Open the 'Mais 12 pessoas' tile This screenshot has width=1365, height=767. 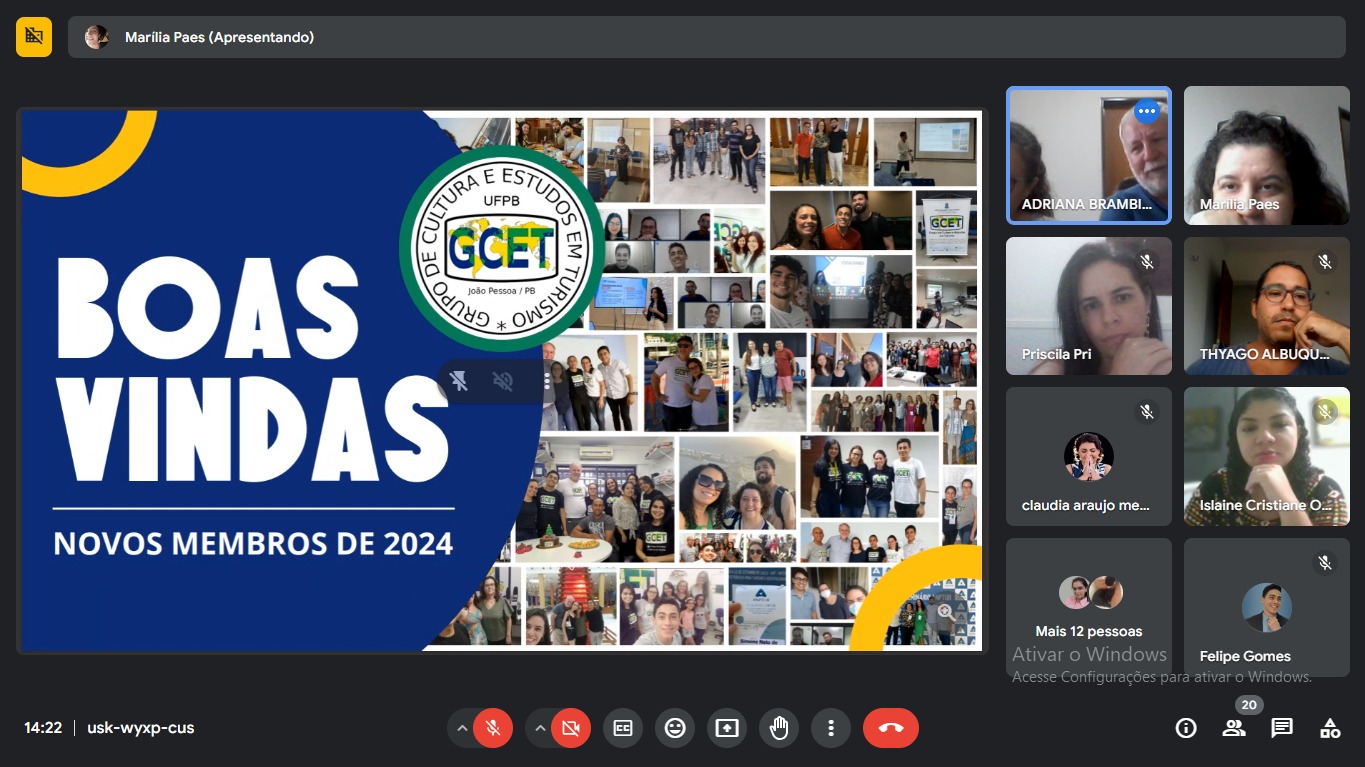1089,607
